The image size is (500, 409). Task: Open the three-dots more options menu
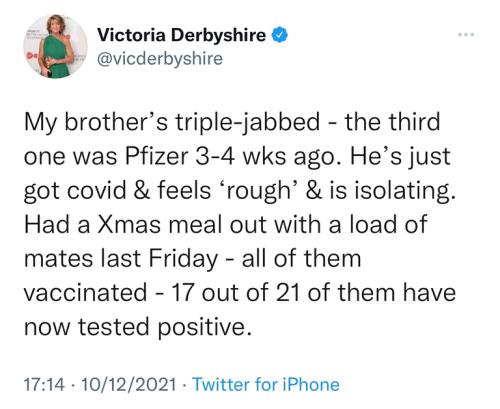point(466,35)
